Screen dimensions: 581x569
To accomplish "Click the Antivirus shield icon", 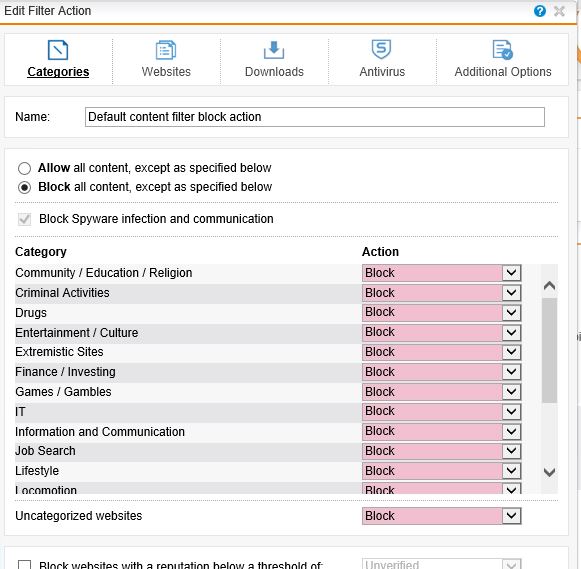I will [x=381, y=49].
